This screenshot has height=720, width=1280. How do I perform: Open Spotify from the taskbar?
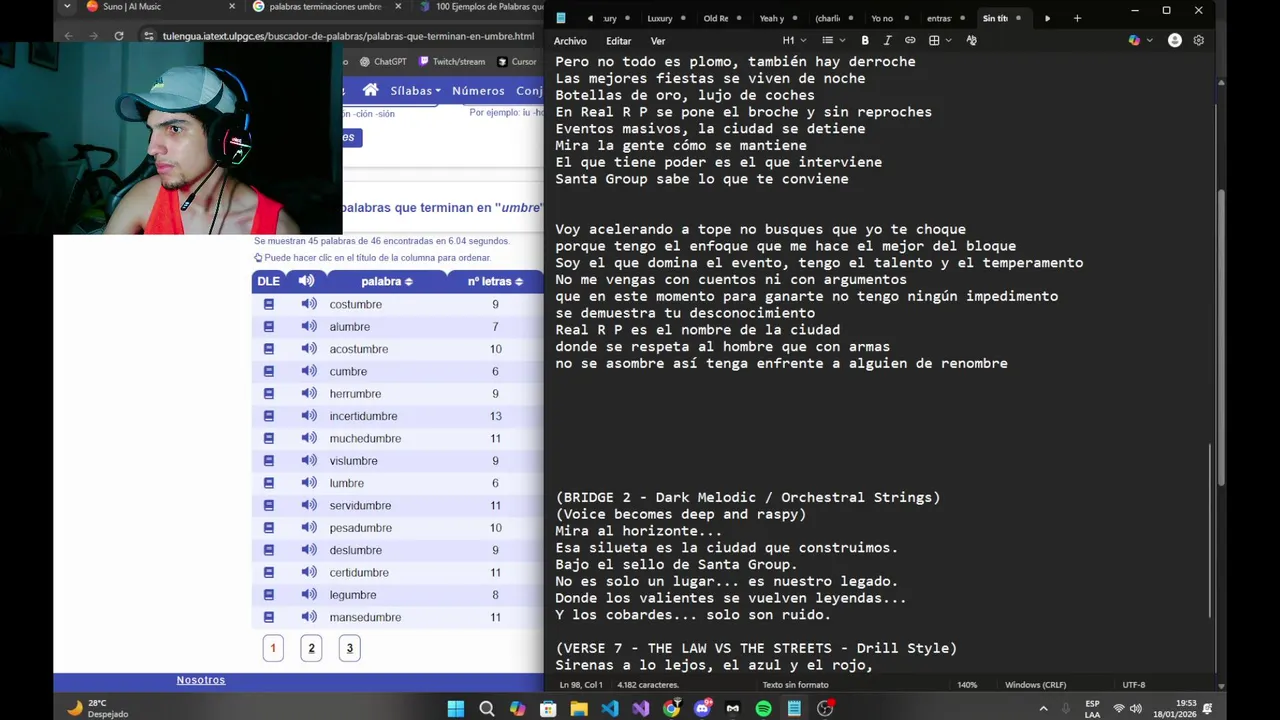pos(763,708)
